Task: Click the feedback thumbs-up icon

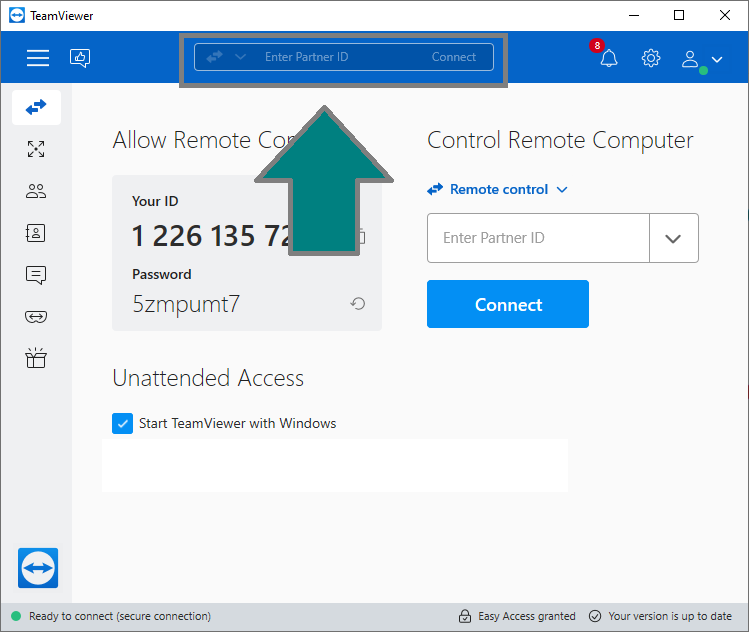Action: pyautogui.click(x=80, y=58)
